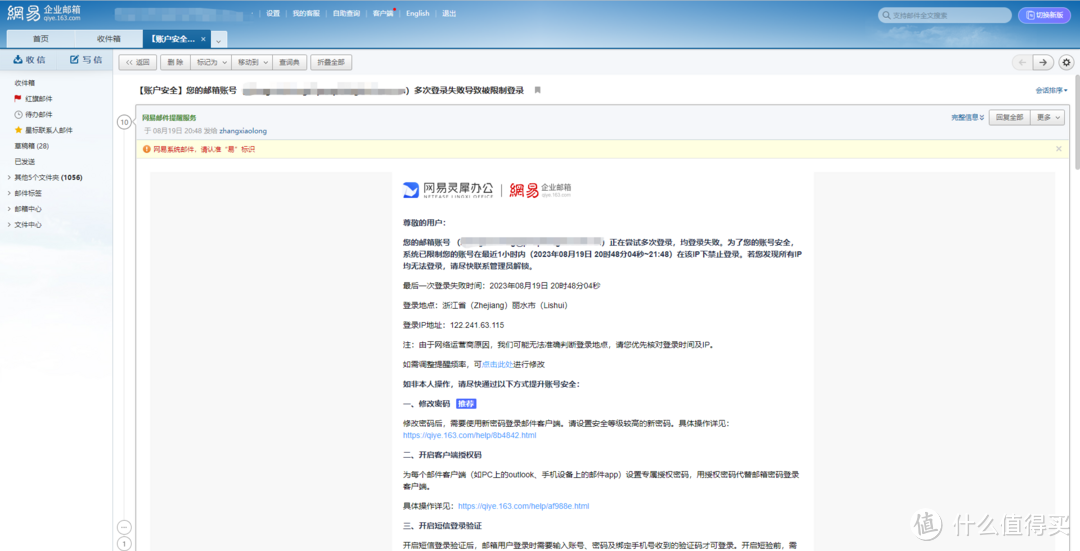
Task: Click the 折叠全部 collapse all button
Action: [331, 62]
